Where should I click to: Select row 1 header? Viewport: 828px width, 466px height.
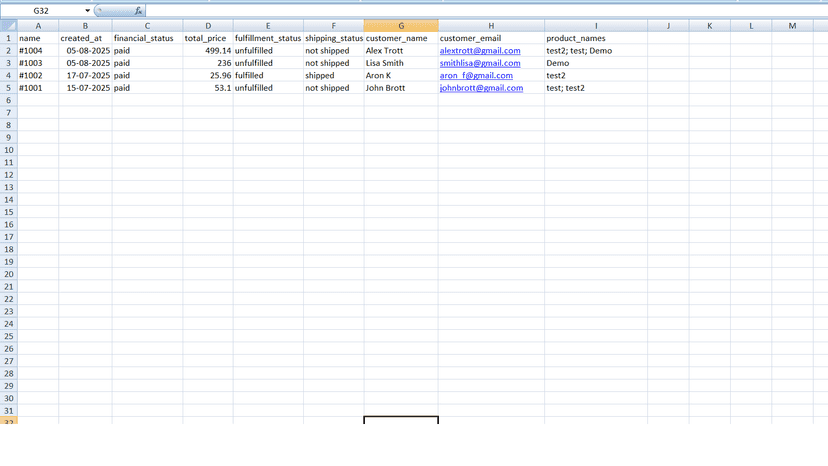pos(8,38)
